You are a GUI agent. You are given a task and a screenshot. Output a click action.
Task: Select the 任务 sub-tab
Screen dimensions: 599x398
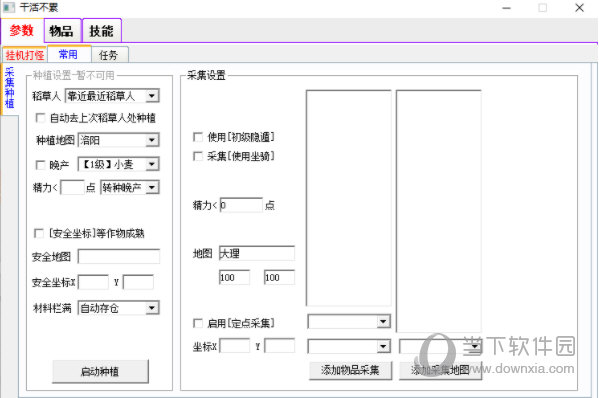109,55
